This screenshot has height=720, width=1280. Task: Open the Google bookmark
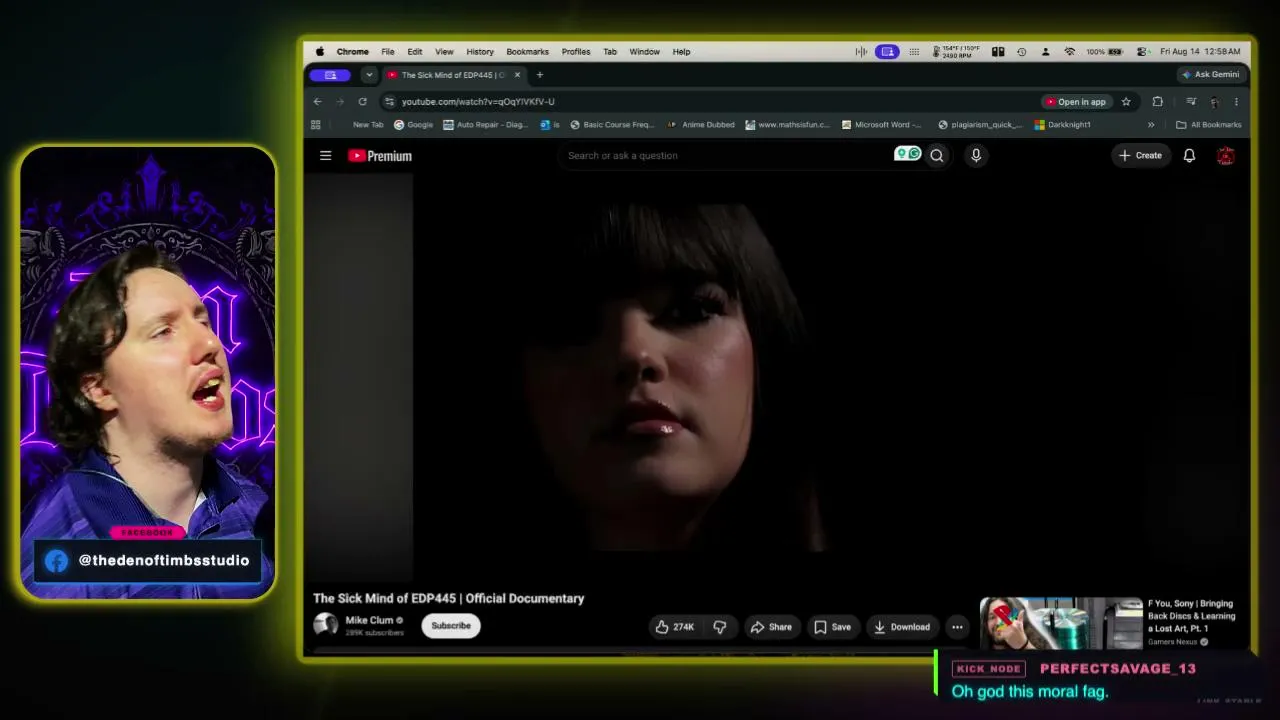point(413,125)
